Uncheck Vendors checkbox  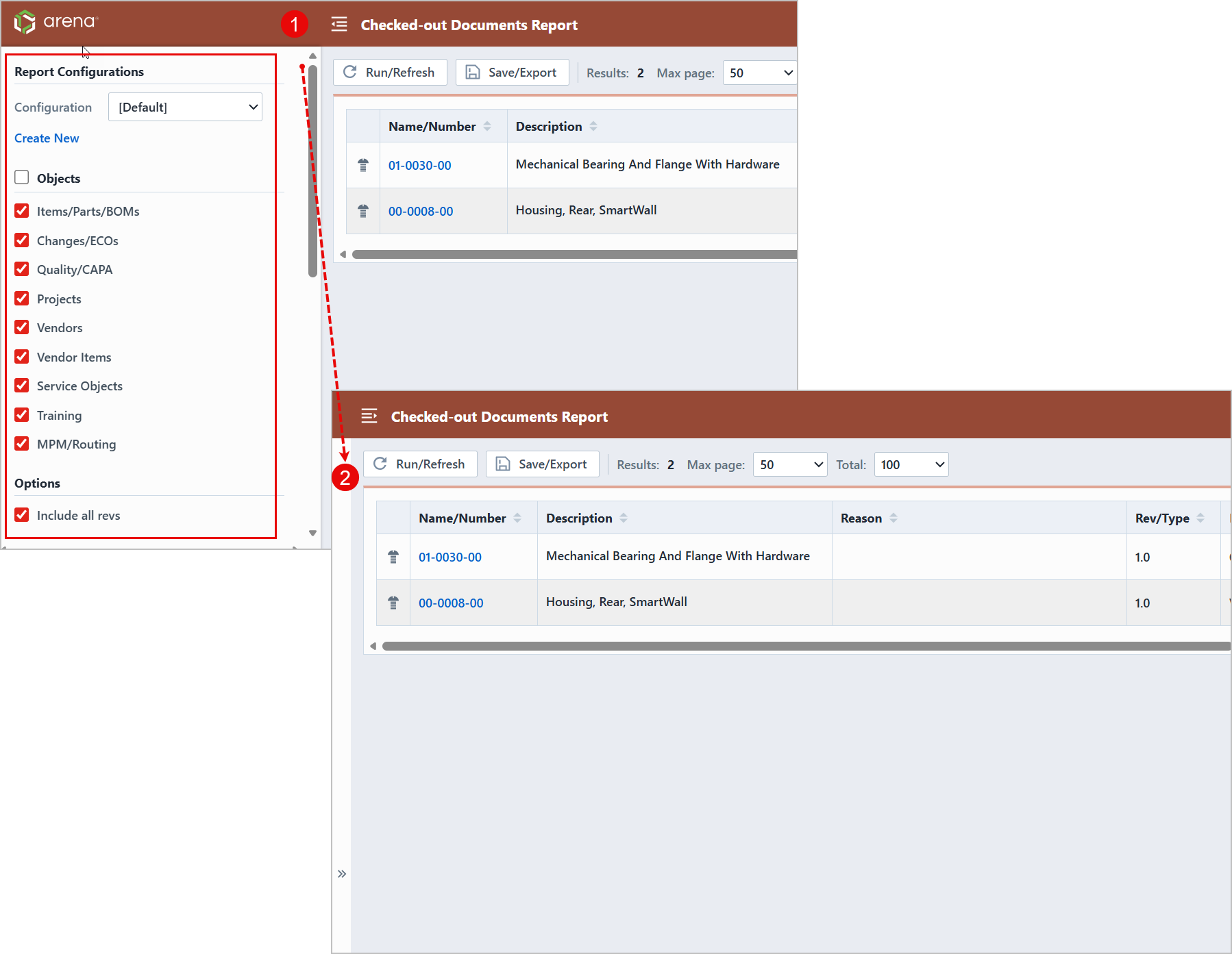point(22,327)
